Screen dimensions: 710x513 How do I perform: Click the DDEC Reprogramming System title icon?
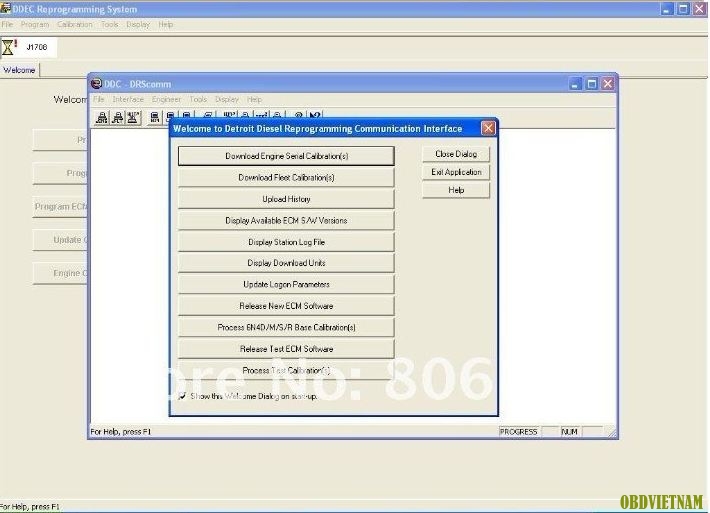[7, 9]
